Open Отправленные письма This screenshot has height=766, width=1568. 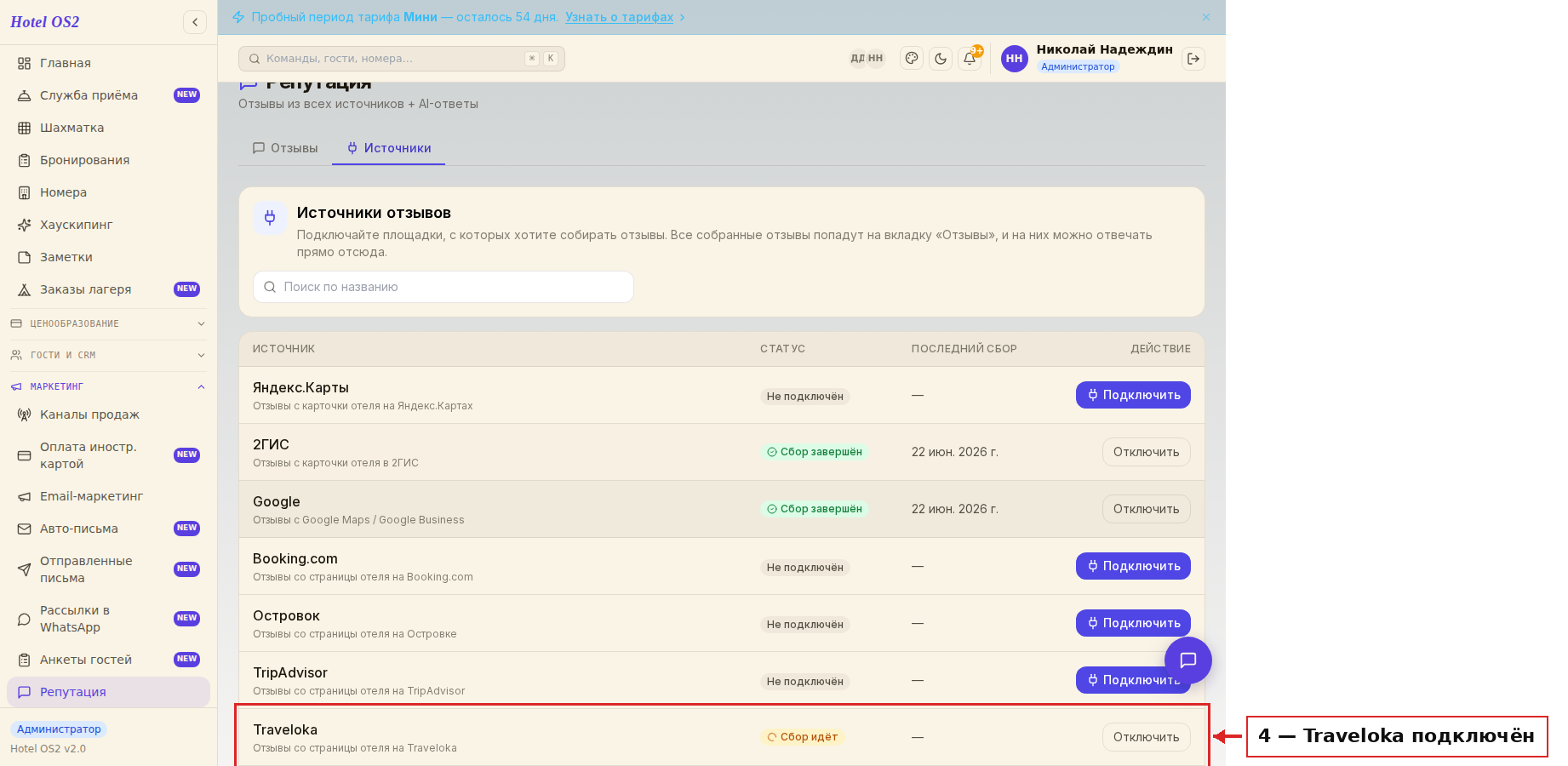pyautogui.click(x=108, y=569)
